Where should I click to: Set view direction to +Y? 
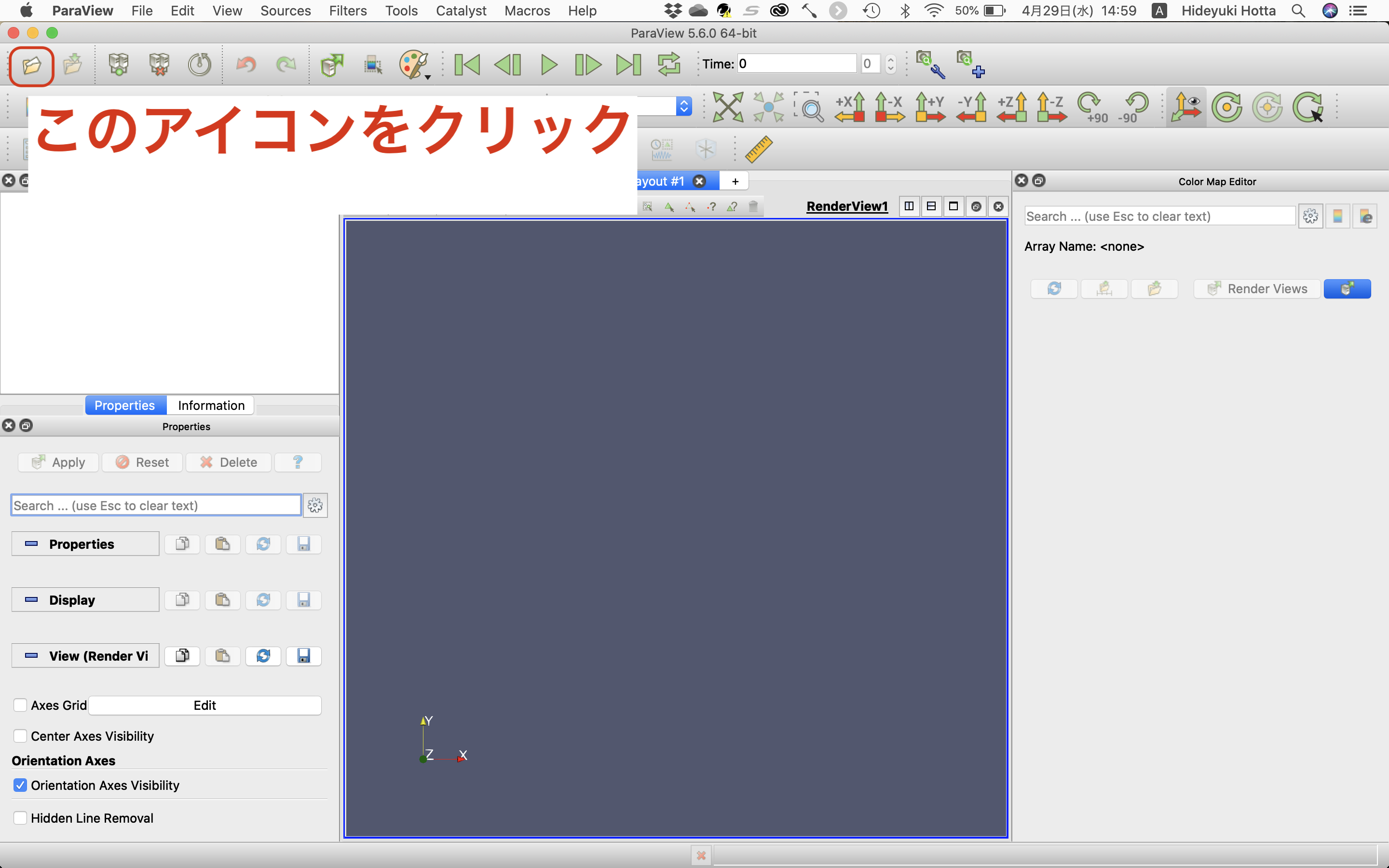click(x=930, y=107)
